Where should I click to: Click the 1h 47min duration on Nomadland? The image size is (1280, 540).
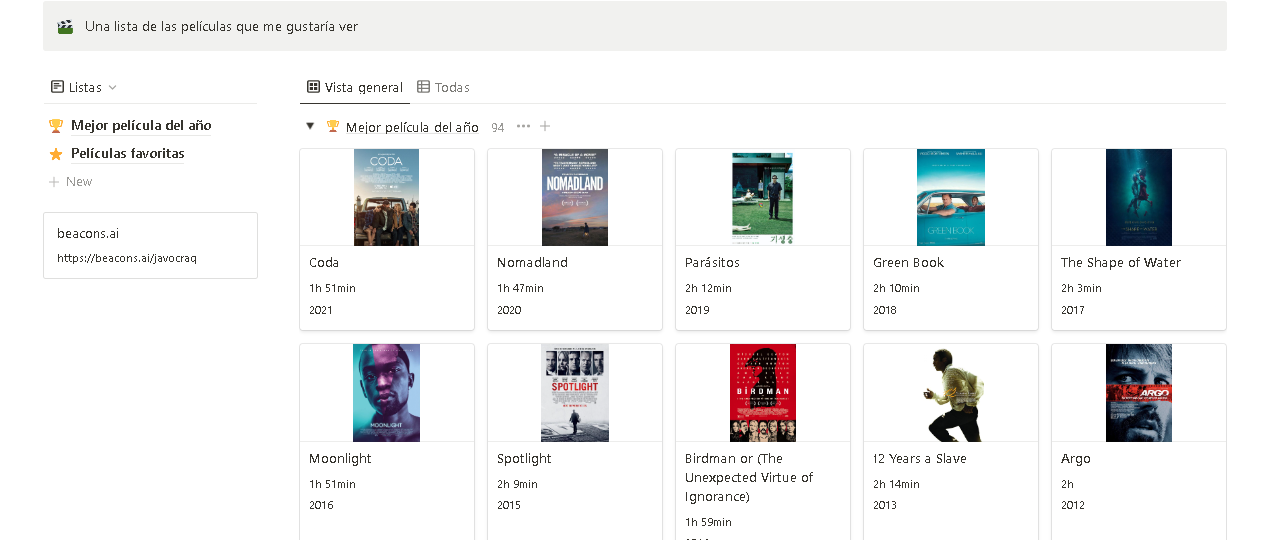coord(520,288)
